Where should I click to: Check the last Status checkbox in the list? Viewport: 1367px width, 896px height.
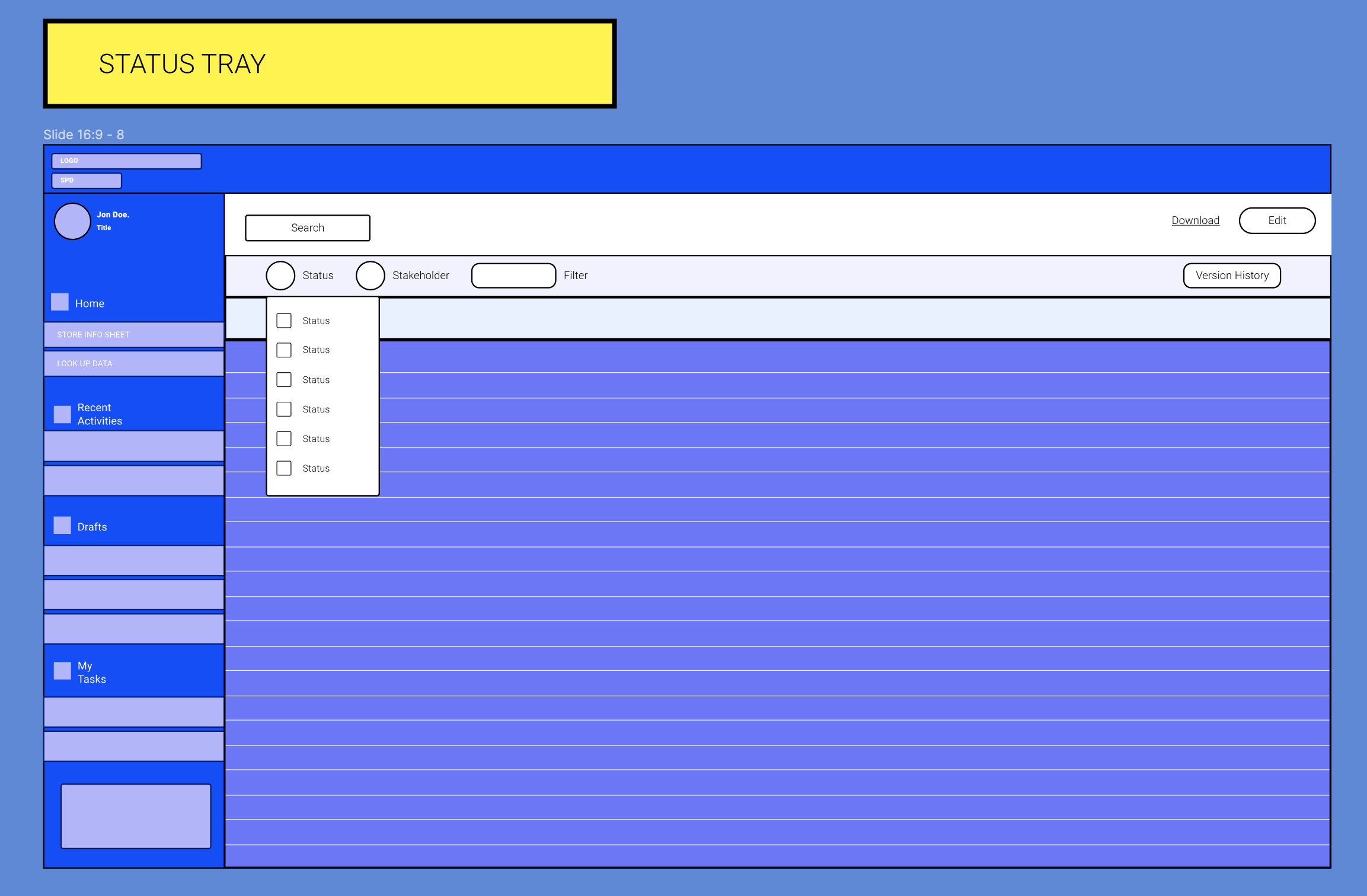(283, 468)
